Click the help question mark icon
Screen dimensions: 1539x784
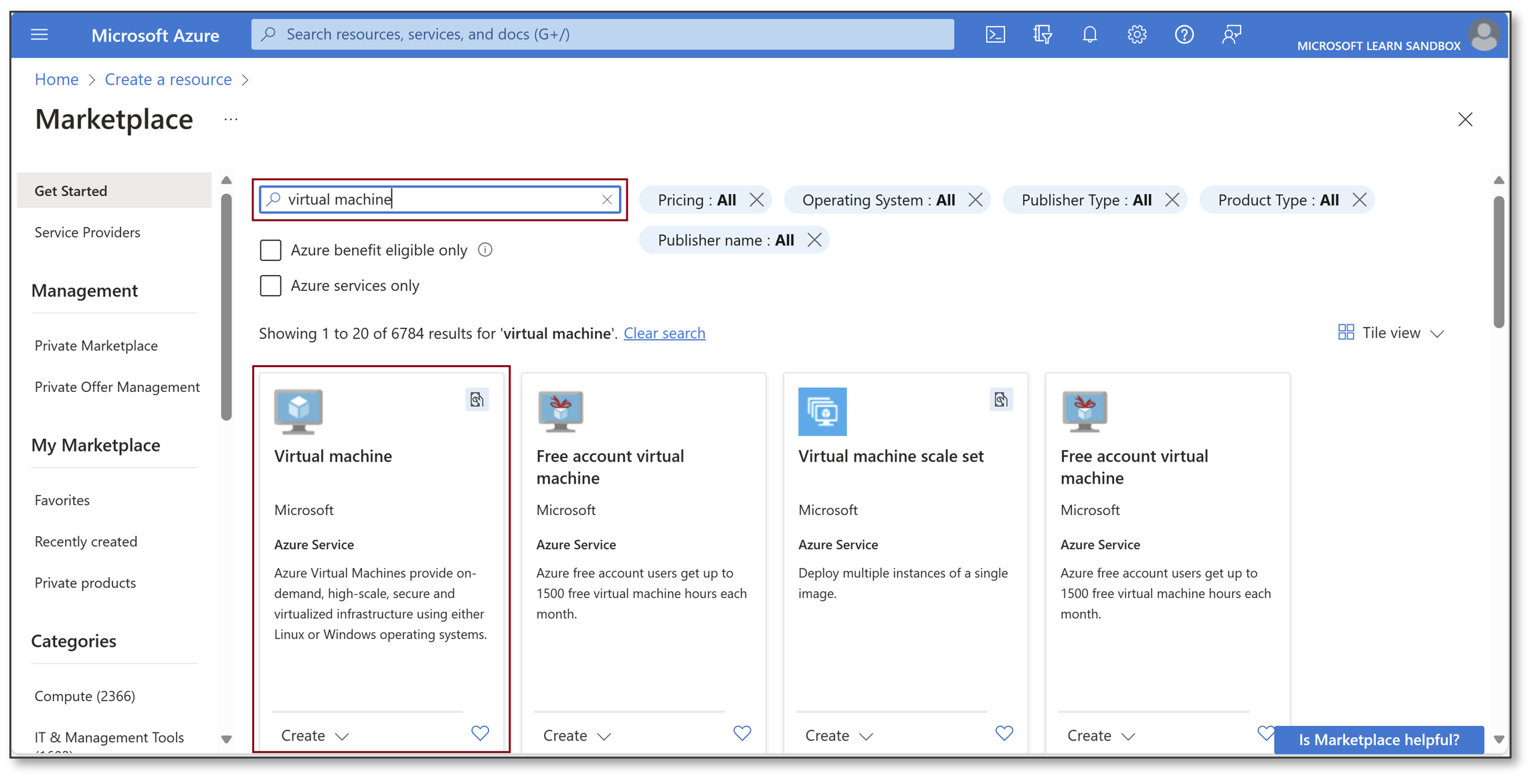[x=1184, y=34]
